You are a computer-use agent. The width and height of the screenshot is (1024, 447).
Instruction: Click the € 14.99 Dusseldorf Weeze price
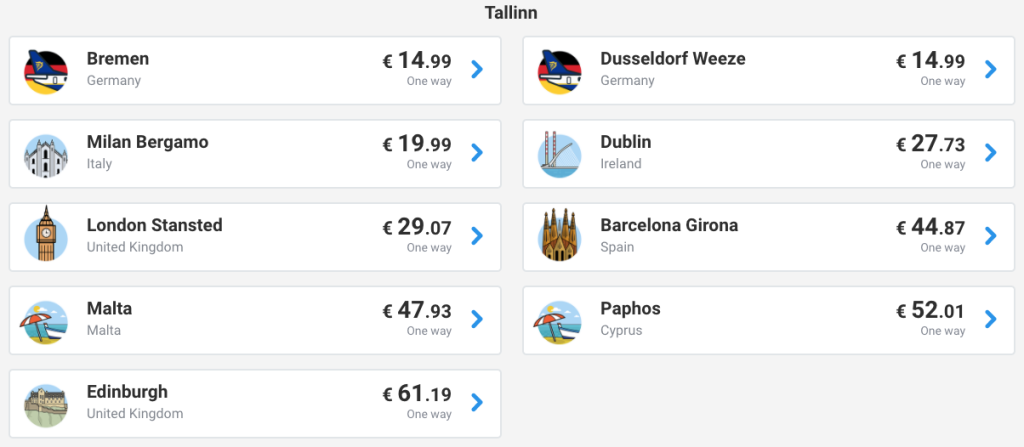coord(930,61)
